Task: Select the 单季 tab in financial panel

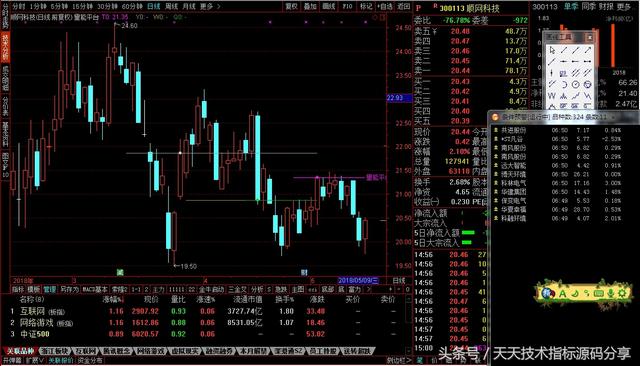Action: 571,7
